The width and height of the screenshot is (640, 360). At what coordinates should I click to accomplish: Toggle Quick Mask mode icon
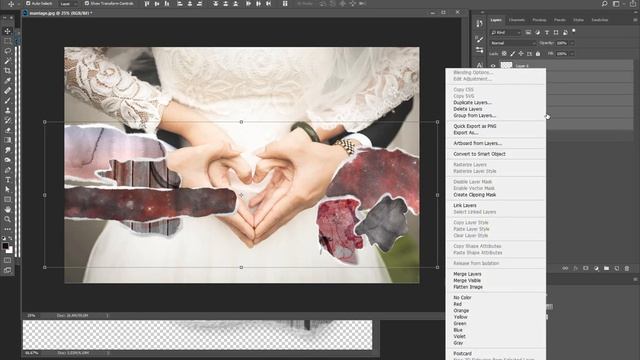[x=7, y=260]
